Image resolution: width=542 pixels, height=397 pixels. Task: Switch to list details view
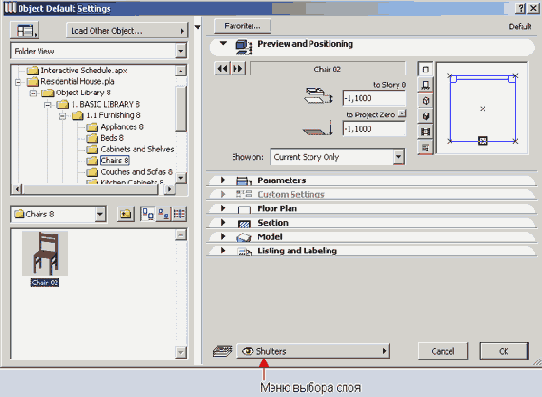click(179, 214)
